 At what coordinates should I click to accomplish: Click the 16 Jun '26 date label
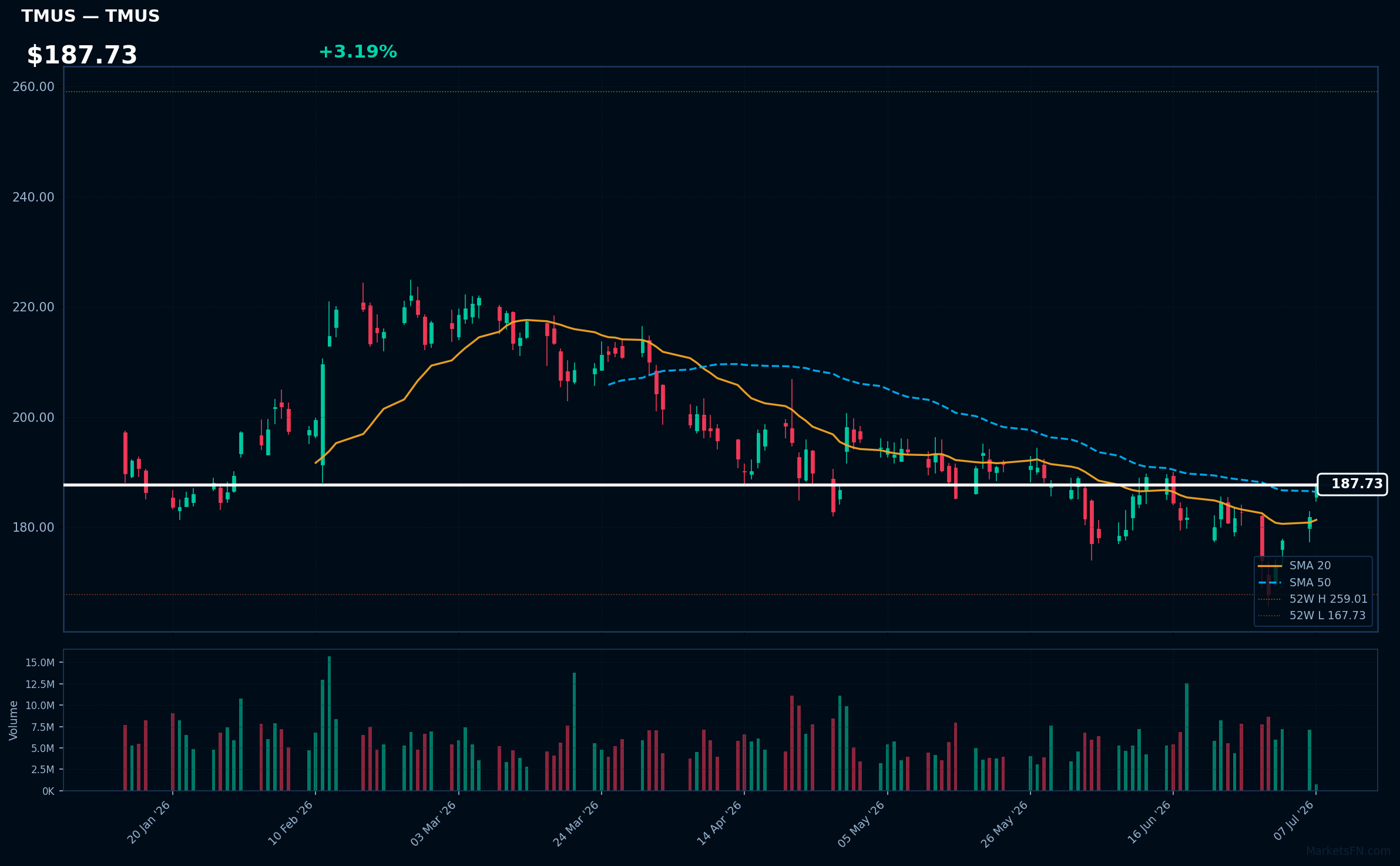tap(1149, 823)
